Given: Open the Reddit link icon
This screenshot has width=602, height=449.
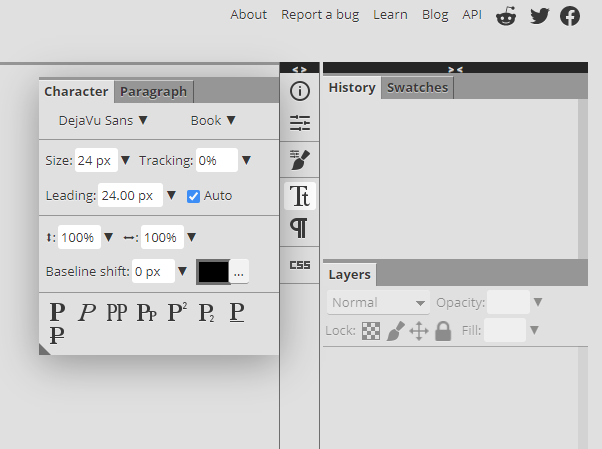Looking at the screenshot, I should (x=507, y=15).
